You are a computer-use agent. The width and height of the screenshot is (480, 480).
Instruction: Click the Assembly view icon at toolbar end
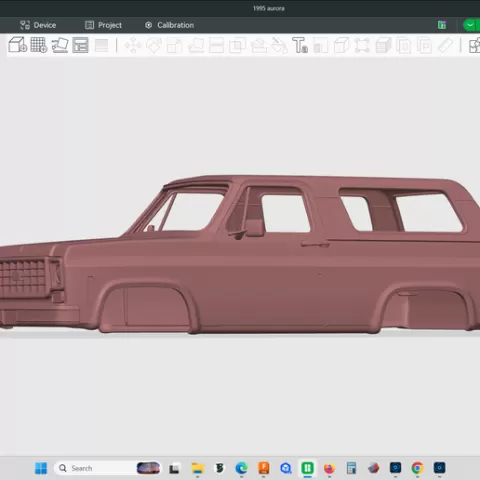click(474, 46)
